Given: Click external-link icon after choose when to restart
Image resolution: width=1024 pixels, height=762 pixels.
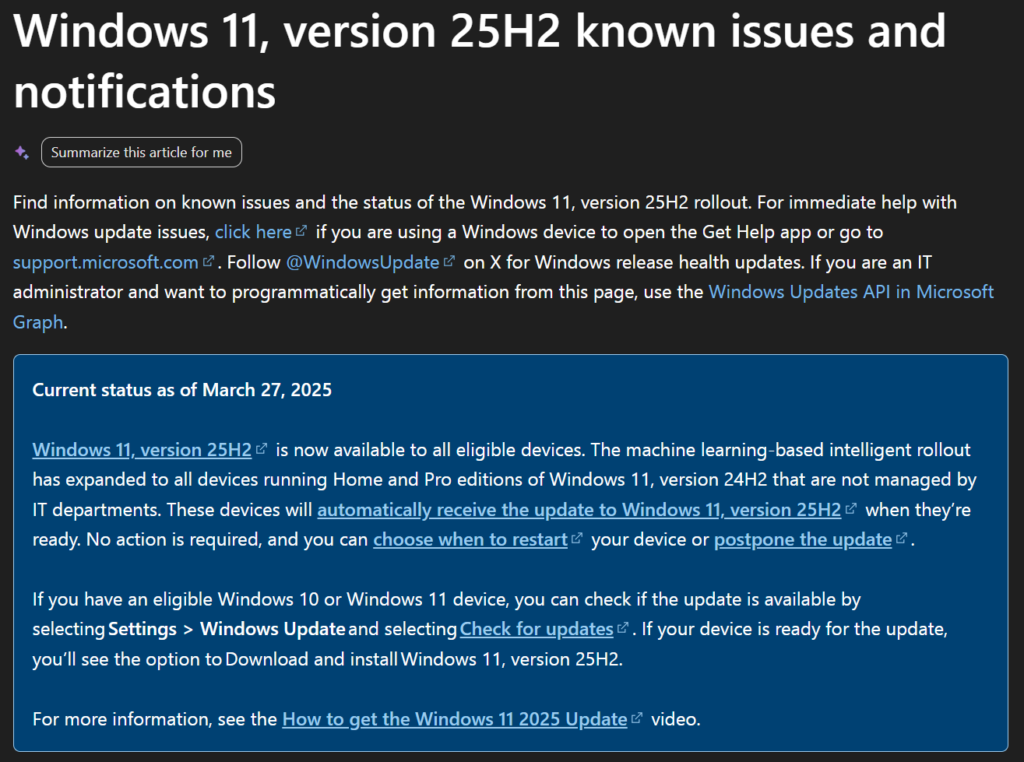Looking at the screenshot, I should click(x=576, y=540).
